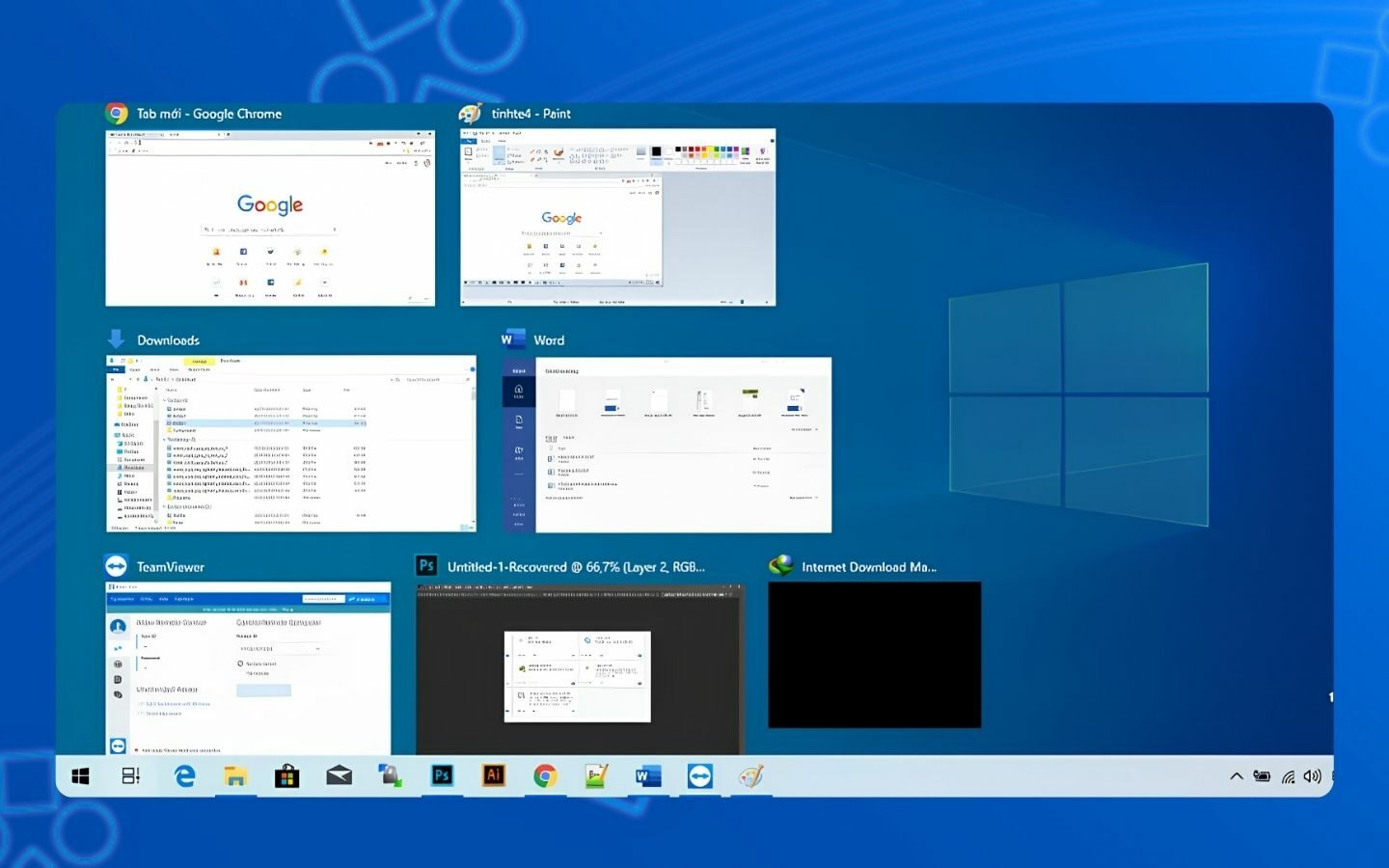This screenshot has width=1389, height=868.
Task: Click the blue arrow icon beside Downloads title
Action: (117, 339)
